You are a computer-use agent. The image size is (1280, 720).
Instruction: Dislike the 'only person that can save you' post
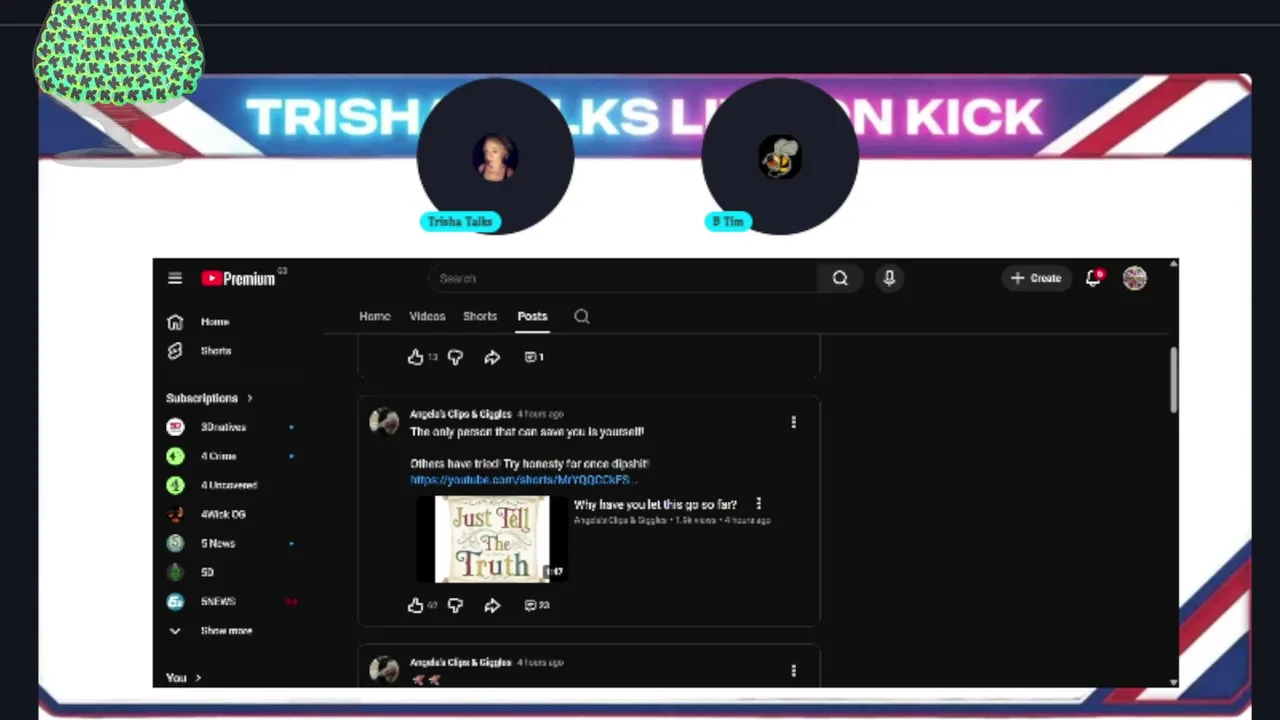click(455, 605)
